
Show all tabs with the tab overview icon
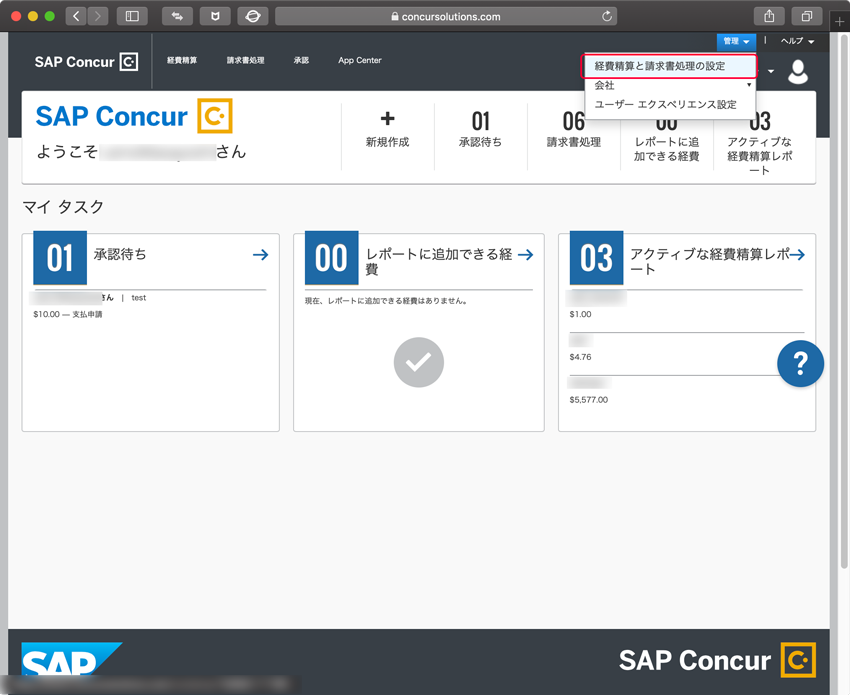click(807, 16)
